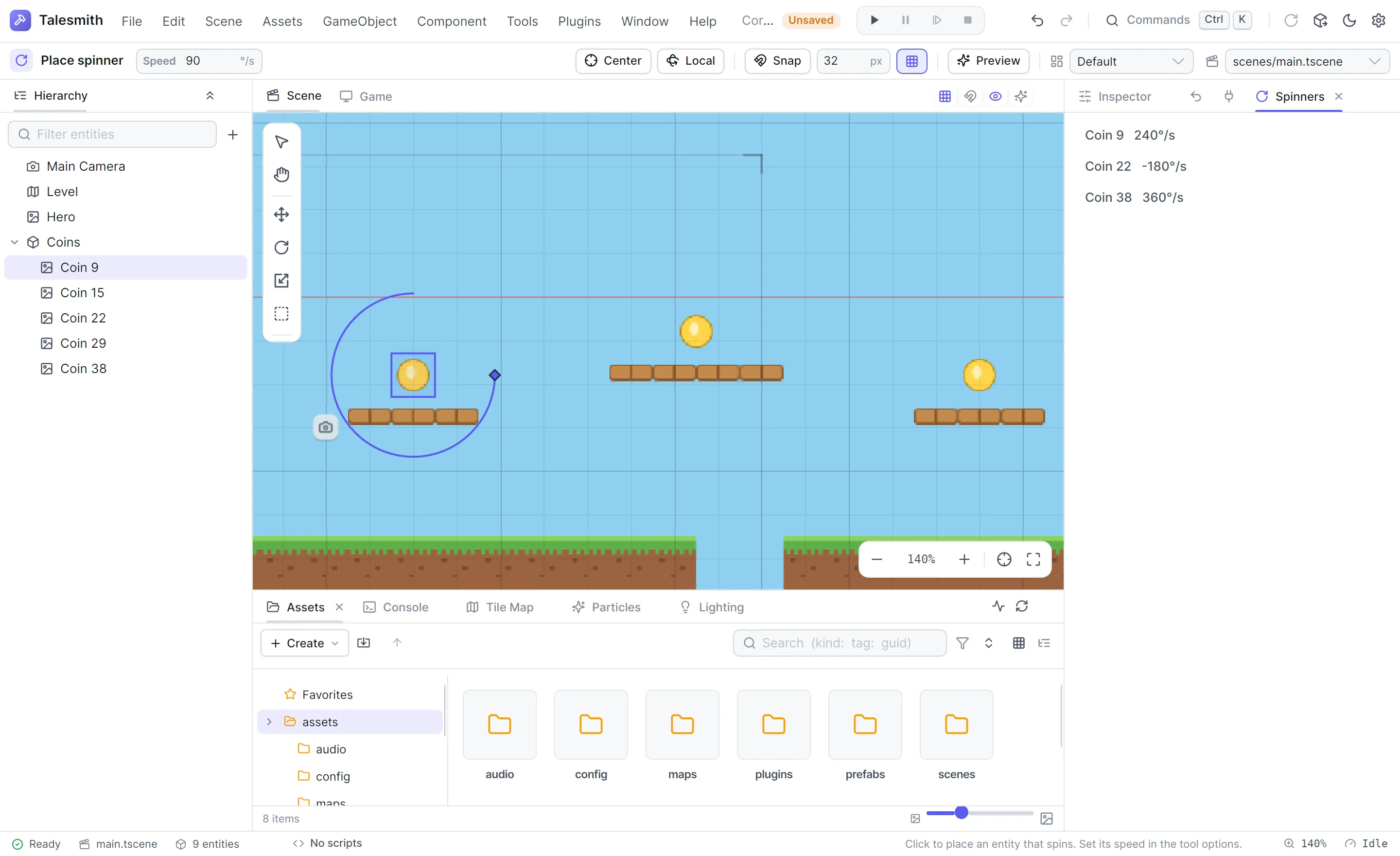Toggle fullscreen viewport icon
This screenshot has width=1400, height=856.
click(x=1033, y=559)
